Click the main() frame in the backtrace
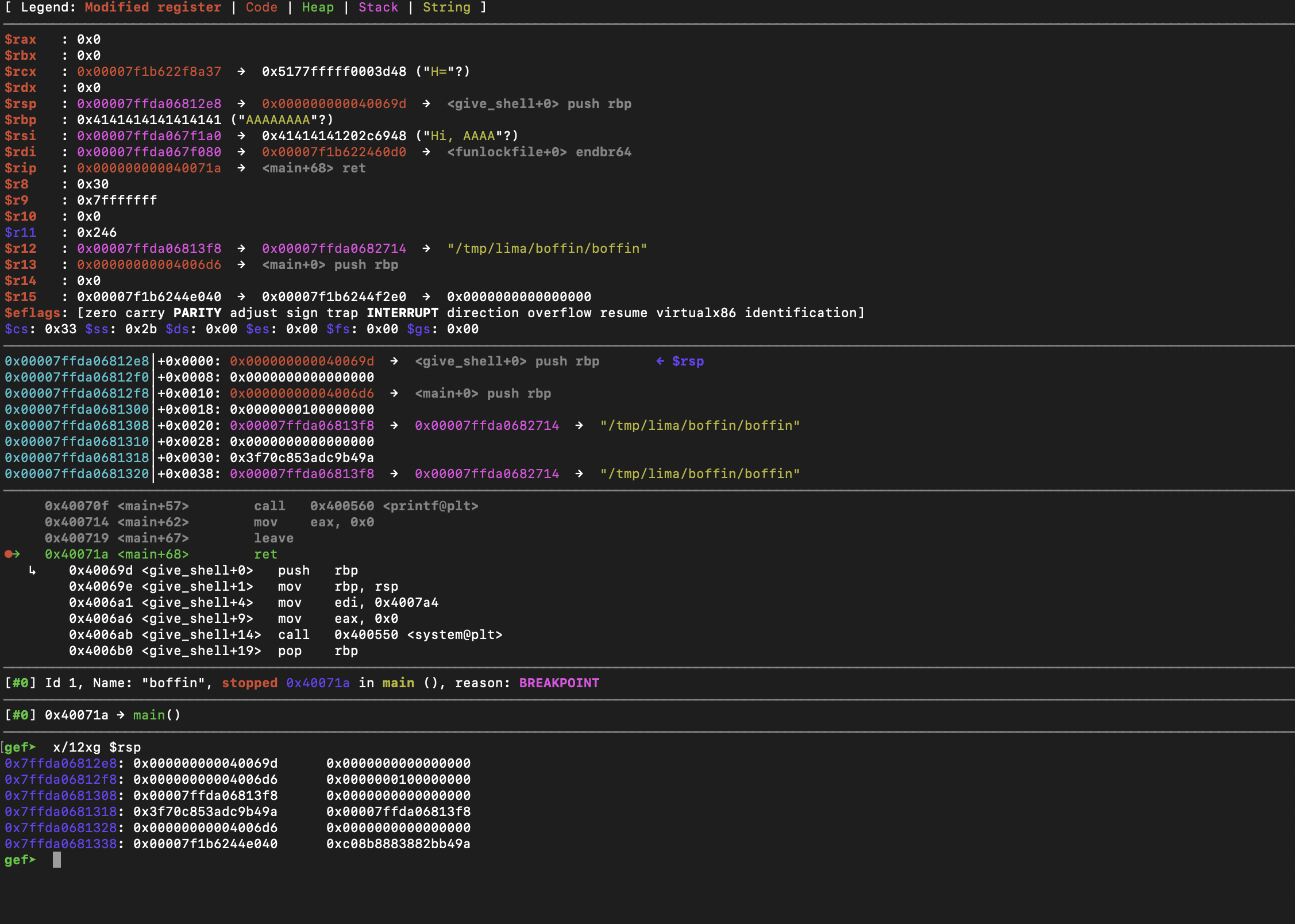 pos(157,715)
